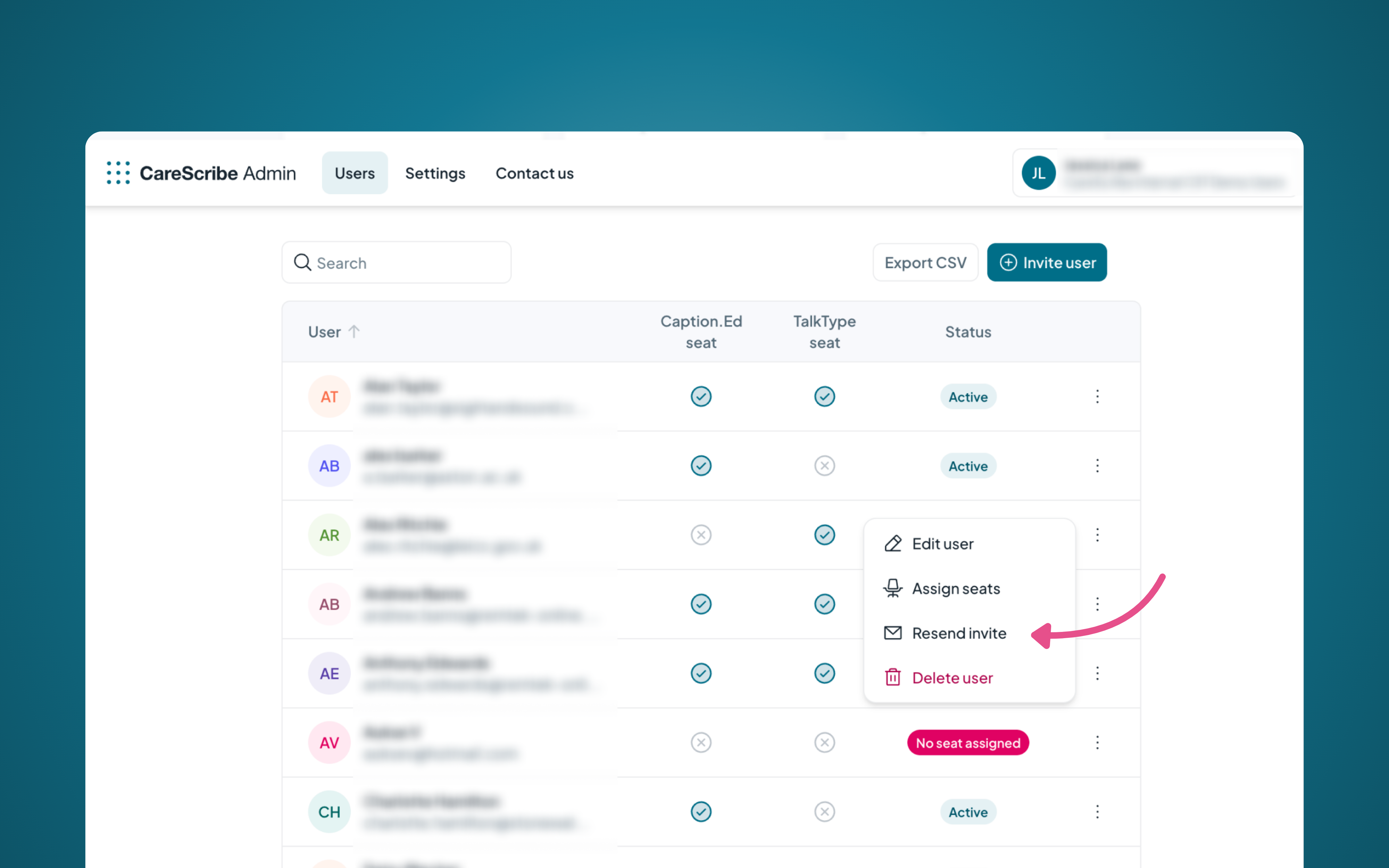Select Resend invite from the context menu
Viewport: 1389px width, 868px height.
[958, 633]
